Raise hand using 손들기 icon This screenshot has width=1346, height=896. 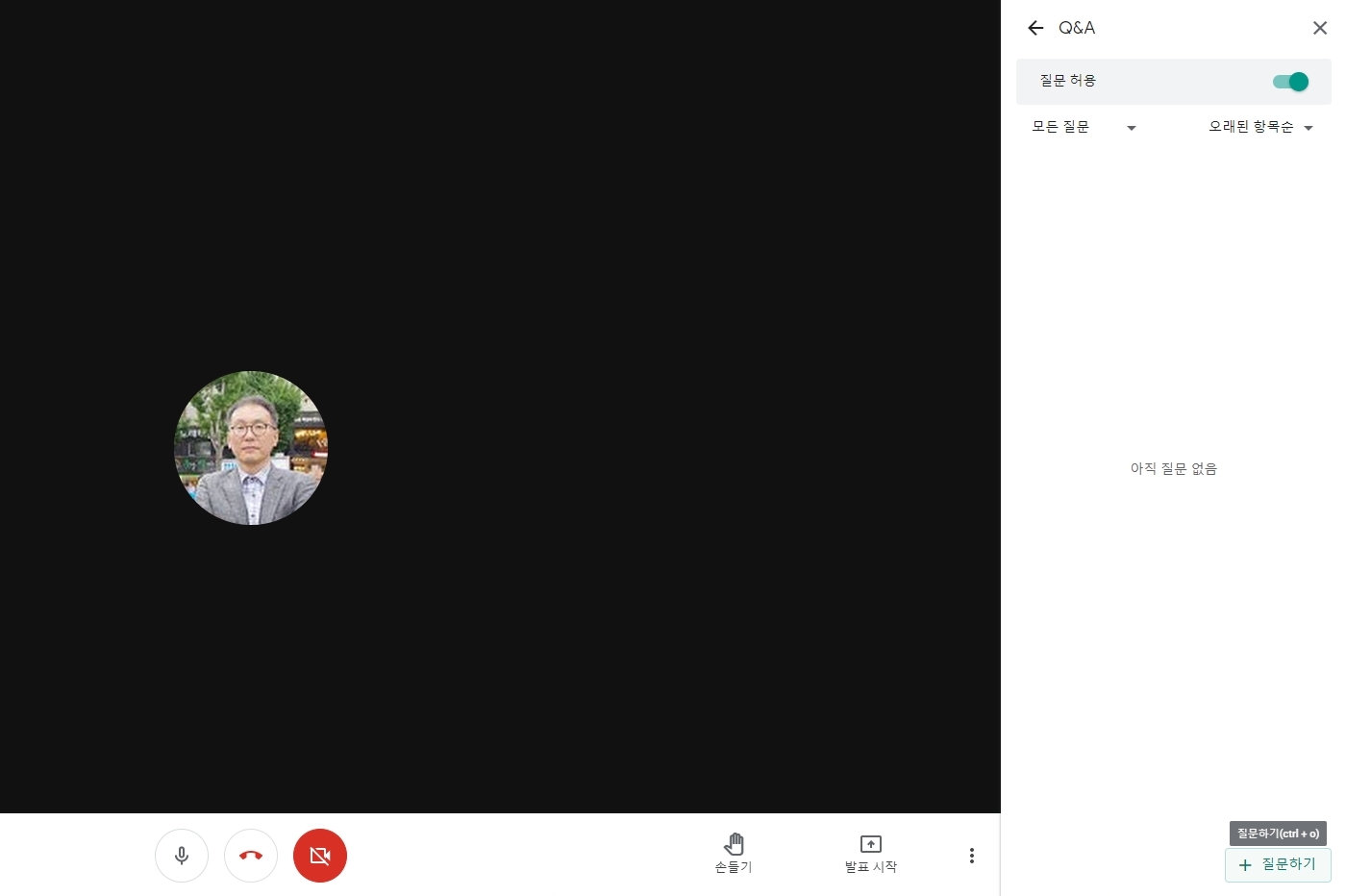click(x=734, y=854)
